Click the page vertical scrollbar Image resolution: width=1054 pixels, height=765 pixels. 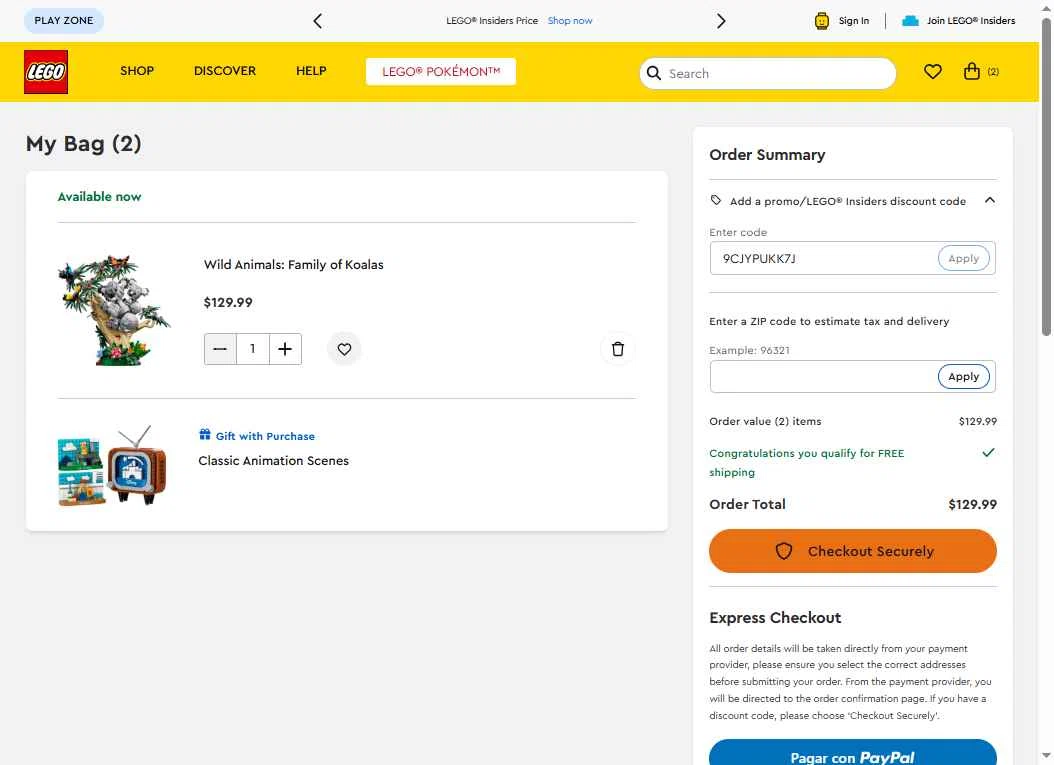1046,177
